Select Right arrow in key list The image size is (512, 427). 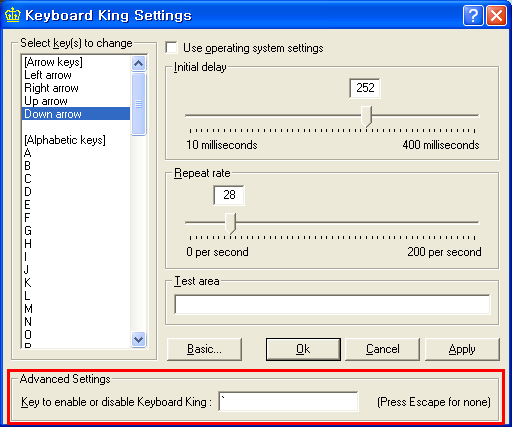pyautogui.click(x=76, y=88)
